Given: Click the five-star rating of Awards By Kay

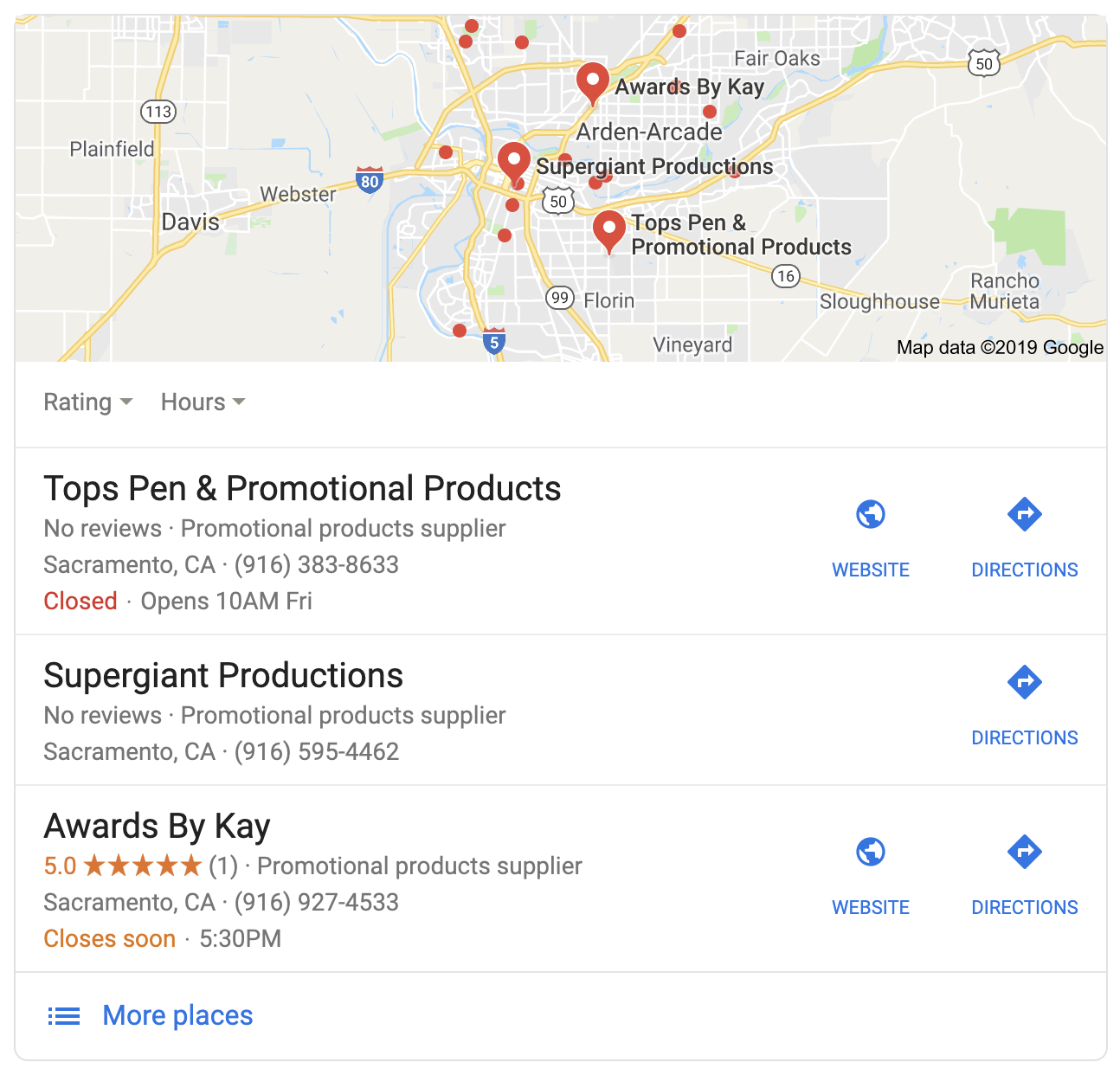Looking at the screenshot, I should tap(143, 866).
